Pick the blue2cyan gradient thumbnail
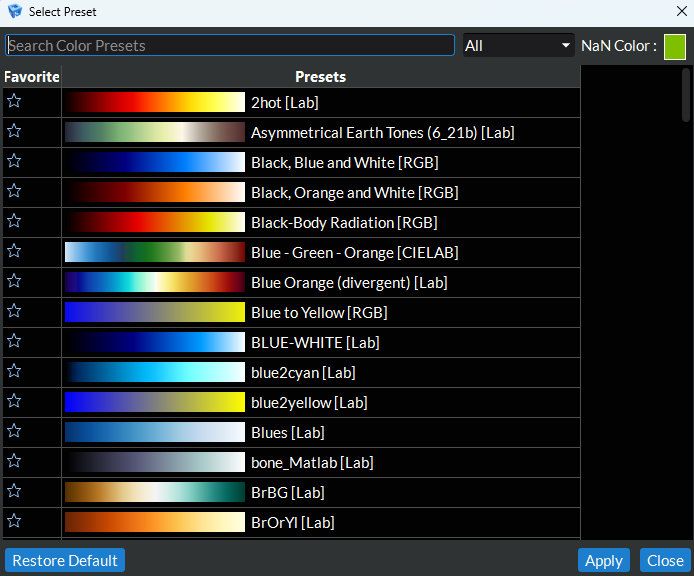 [x=155, y=372]
